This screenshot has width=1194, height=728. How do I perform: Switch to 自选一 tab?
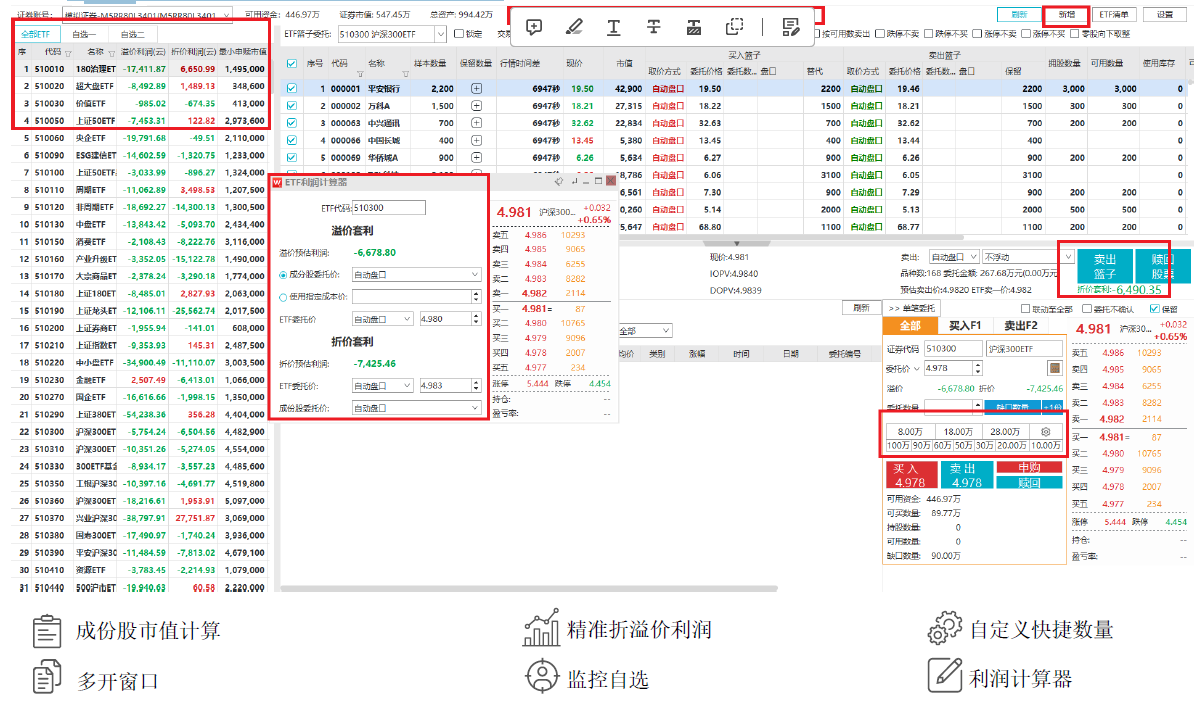[x=84, y=34]
